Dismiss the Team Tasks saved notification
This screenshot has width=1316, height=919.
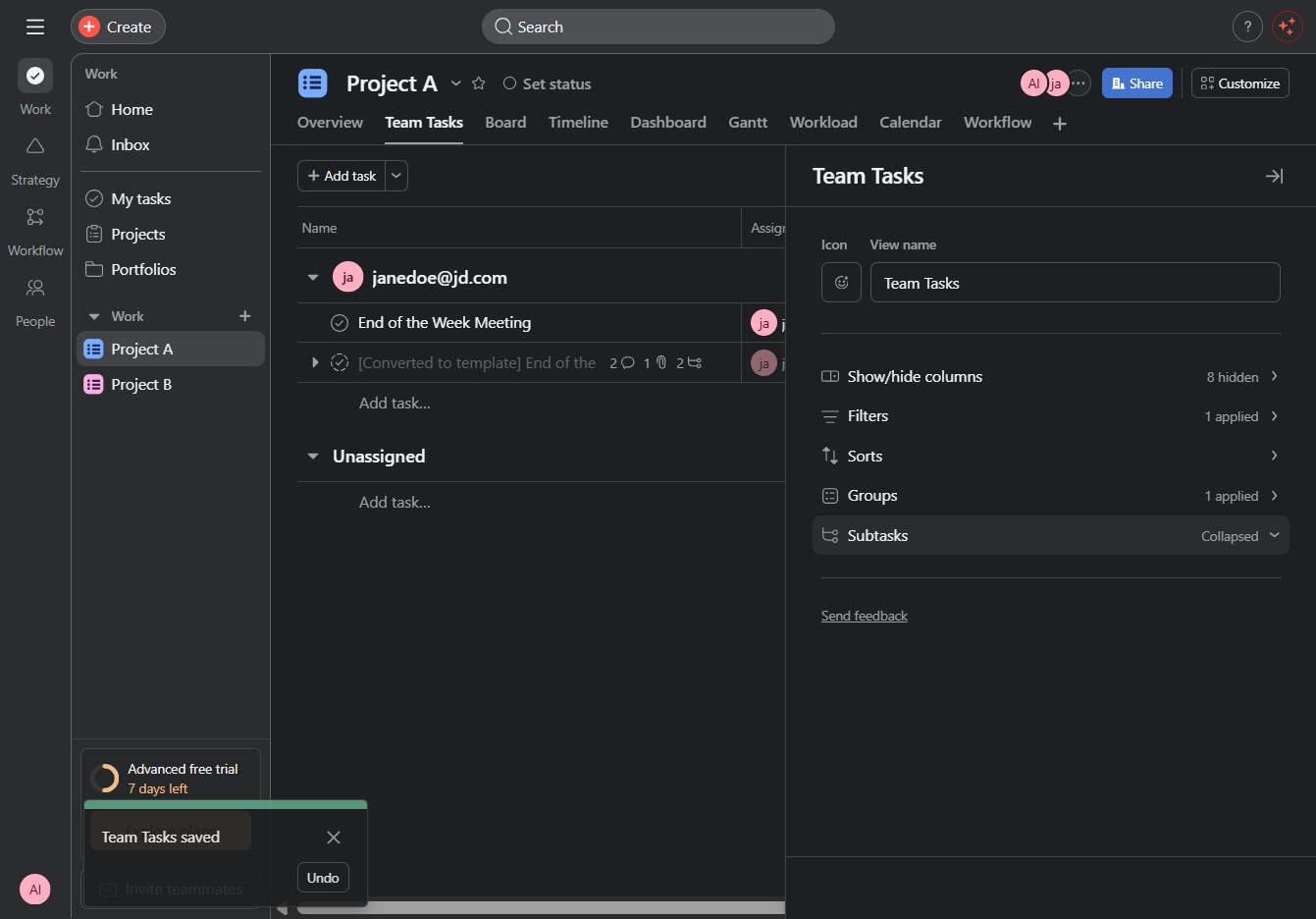click(334, 838)
